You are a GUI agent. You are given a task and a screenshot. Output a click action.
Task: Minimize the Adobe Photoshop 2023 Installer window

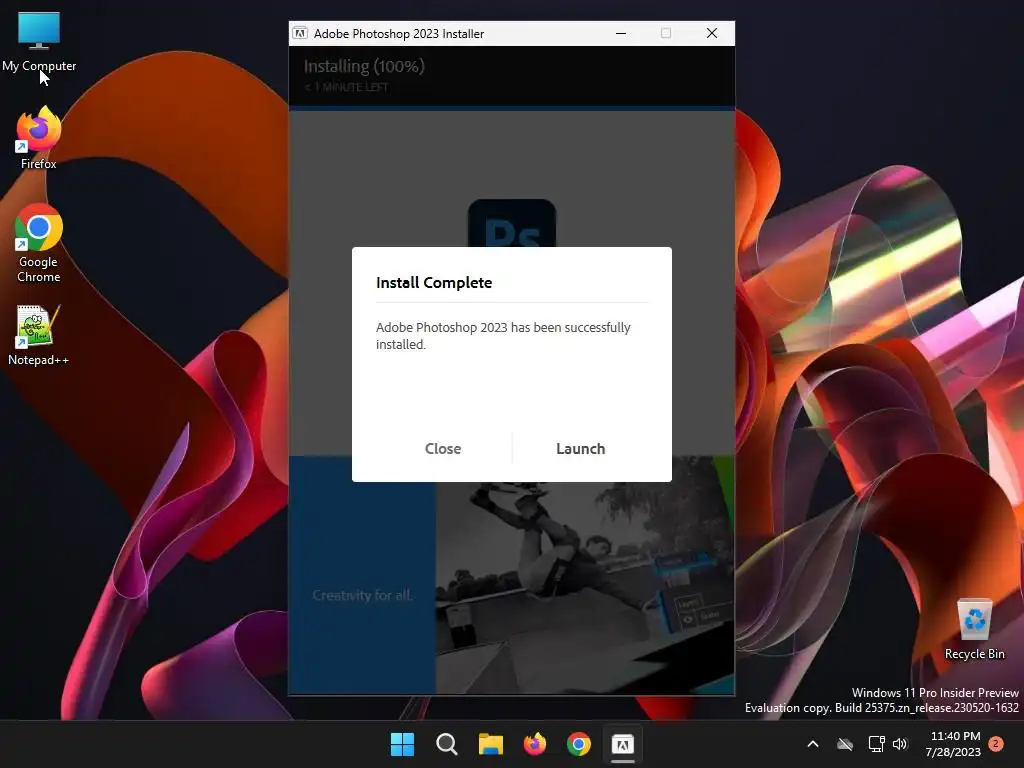tap(621, 33)
